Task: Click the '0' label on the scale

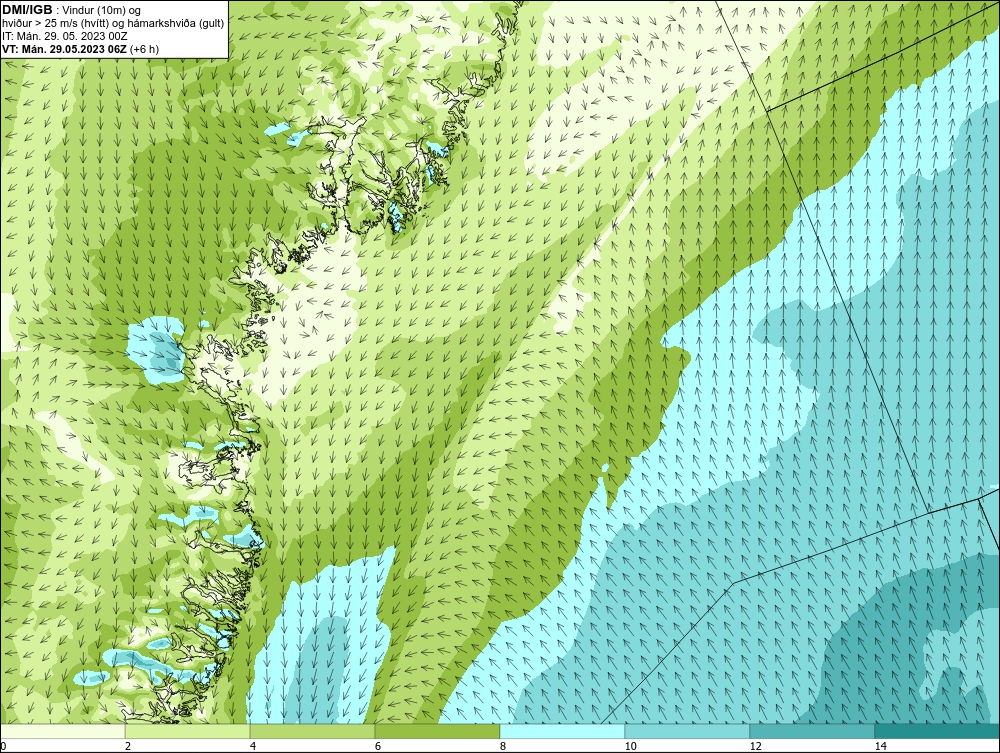Action: [3, 747]
